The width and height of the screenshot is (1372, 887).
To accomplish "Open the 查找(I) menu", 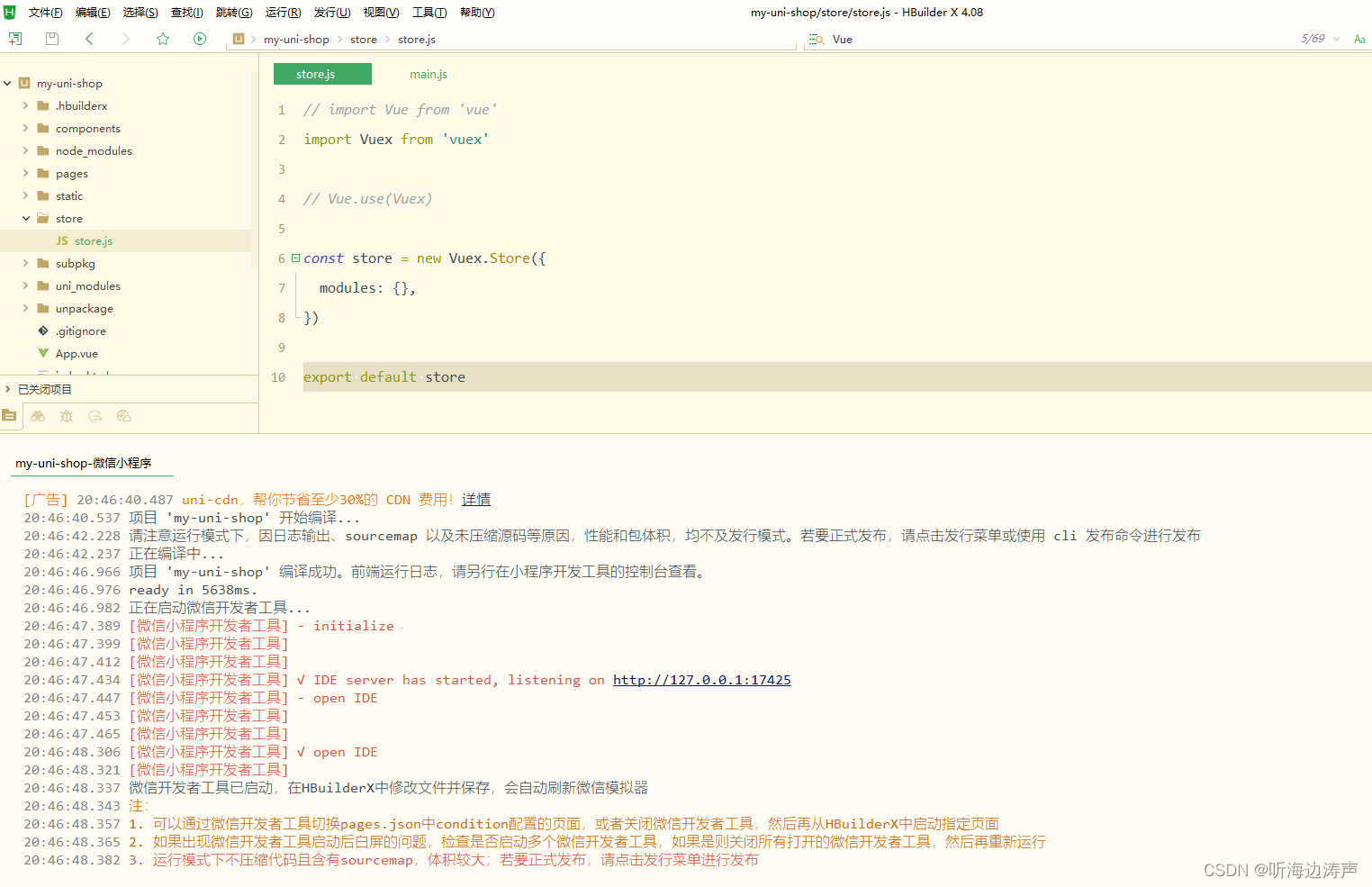I will [x=186, y=13].
